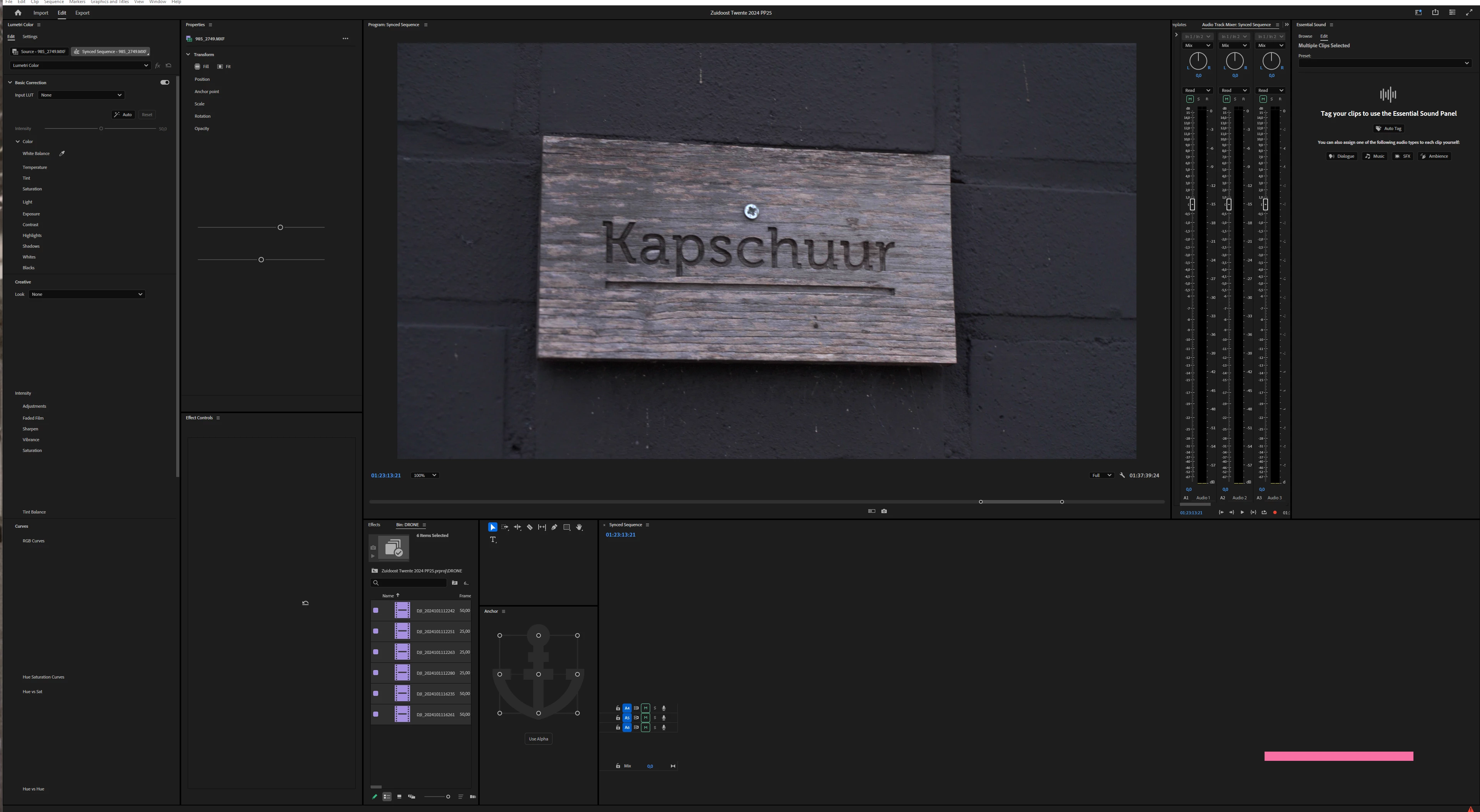
Task: Select the Razor tool
Action: pos(530,527)
